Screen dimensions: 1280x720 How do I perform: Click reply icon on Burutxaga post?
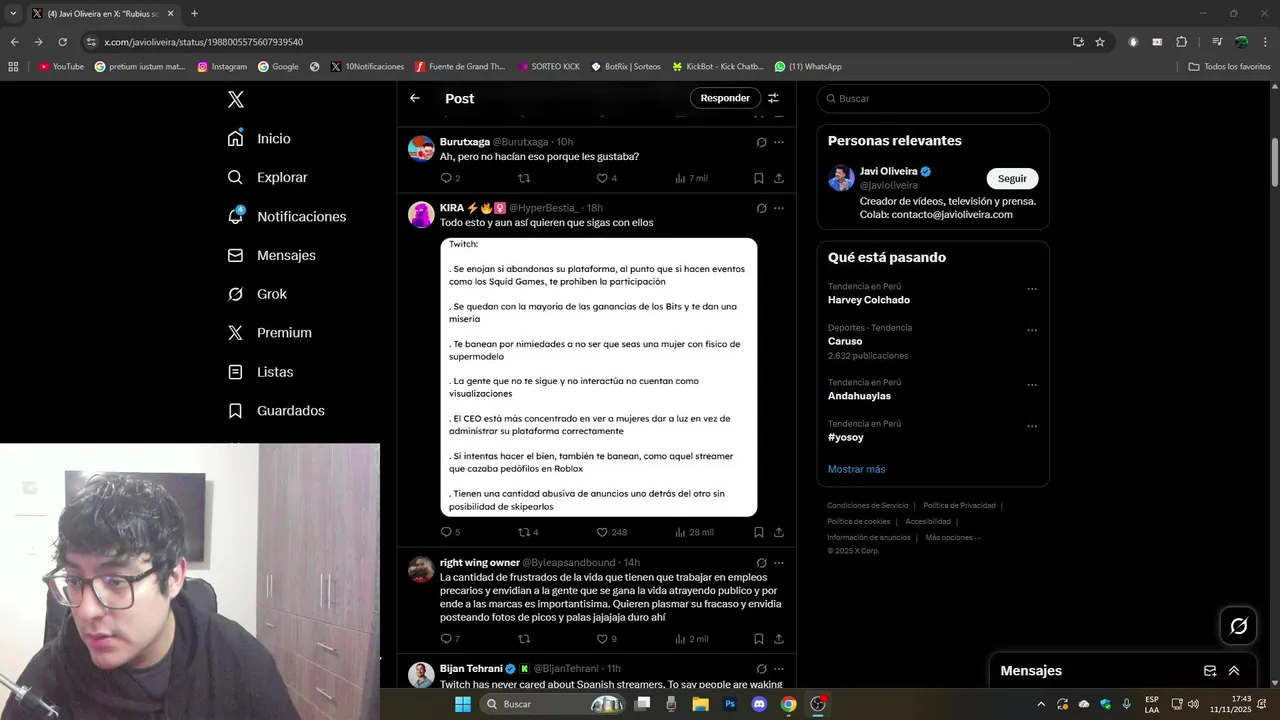coord(446,178)
